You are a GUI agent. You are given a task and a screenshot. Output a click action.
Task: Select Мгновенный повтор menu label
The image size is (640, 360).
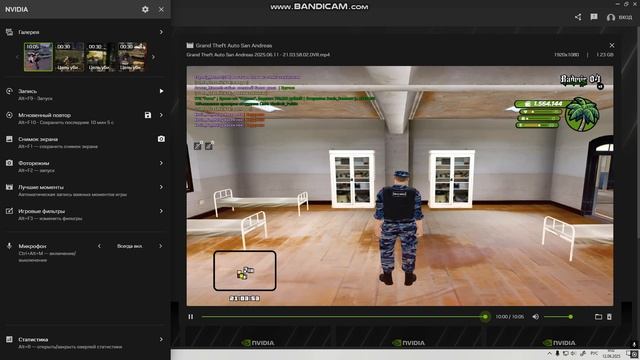(44, 115)
